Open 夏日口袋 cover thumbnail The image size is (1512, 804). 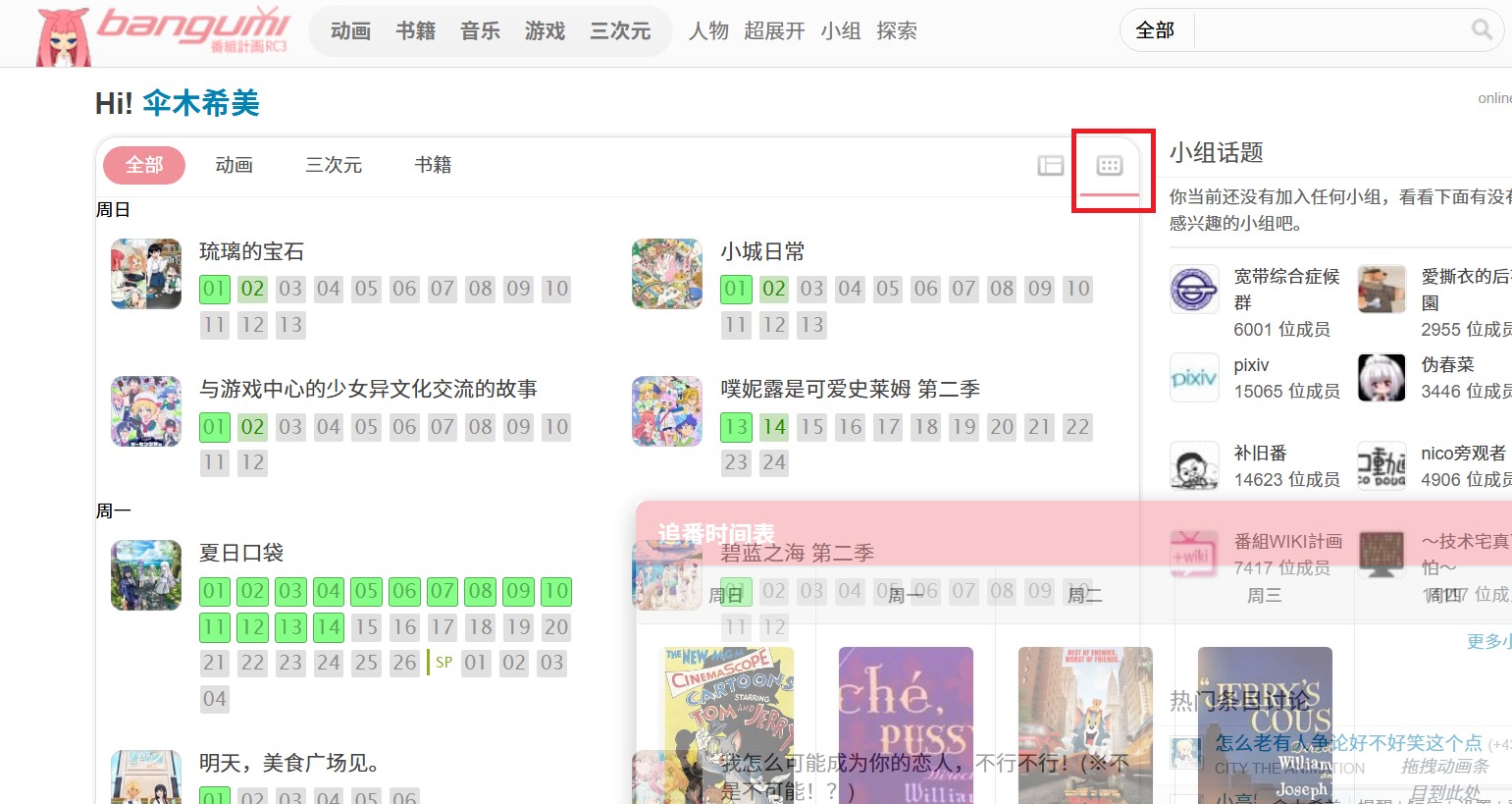pos(146,575)
